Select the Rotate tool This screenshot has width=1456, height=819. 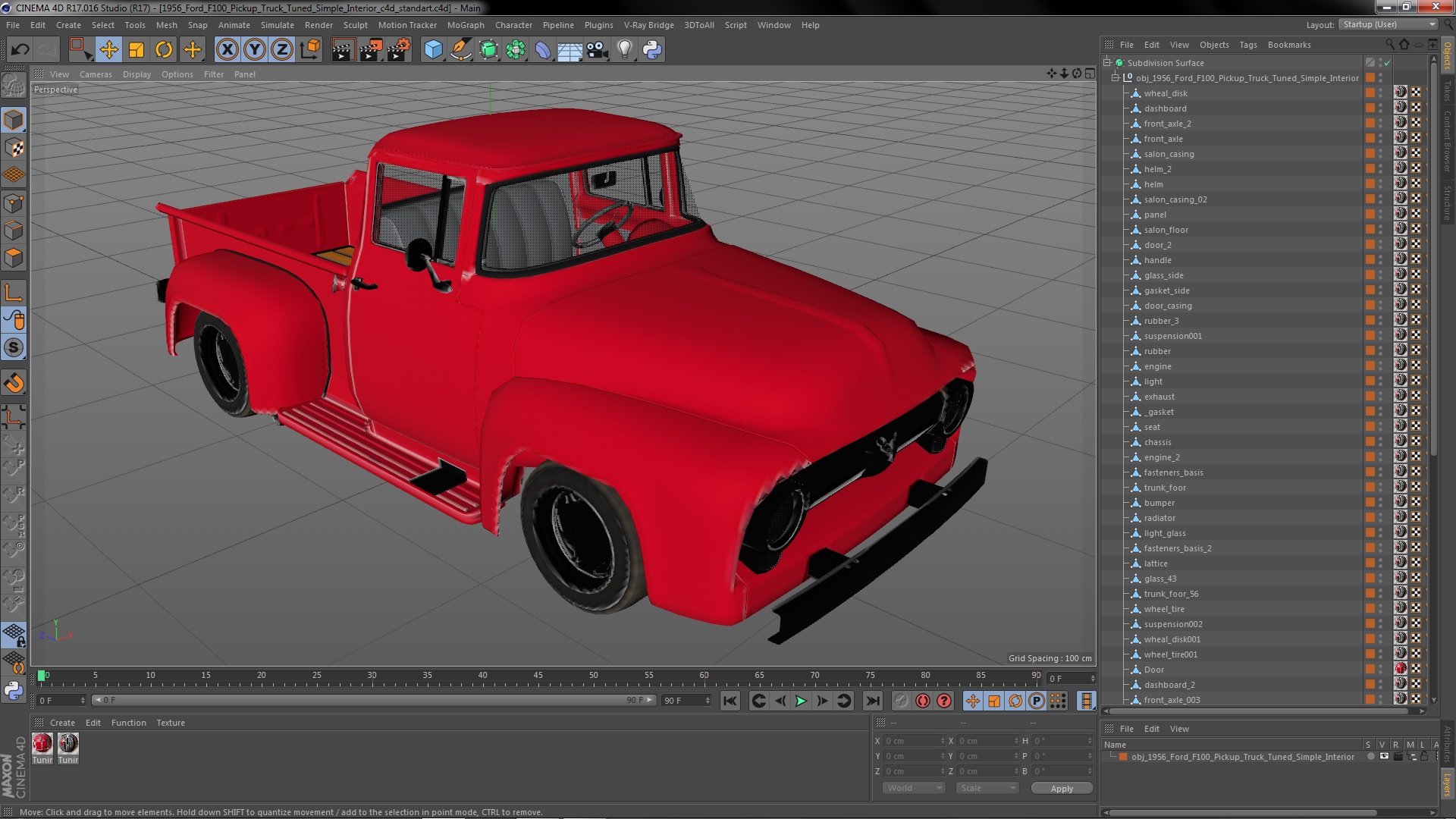pos(164,50)
